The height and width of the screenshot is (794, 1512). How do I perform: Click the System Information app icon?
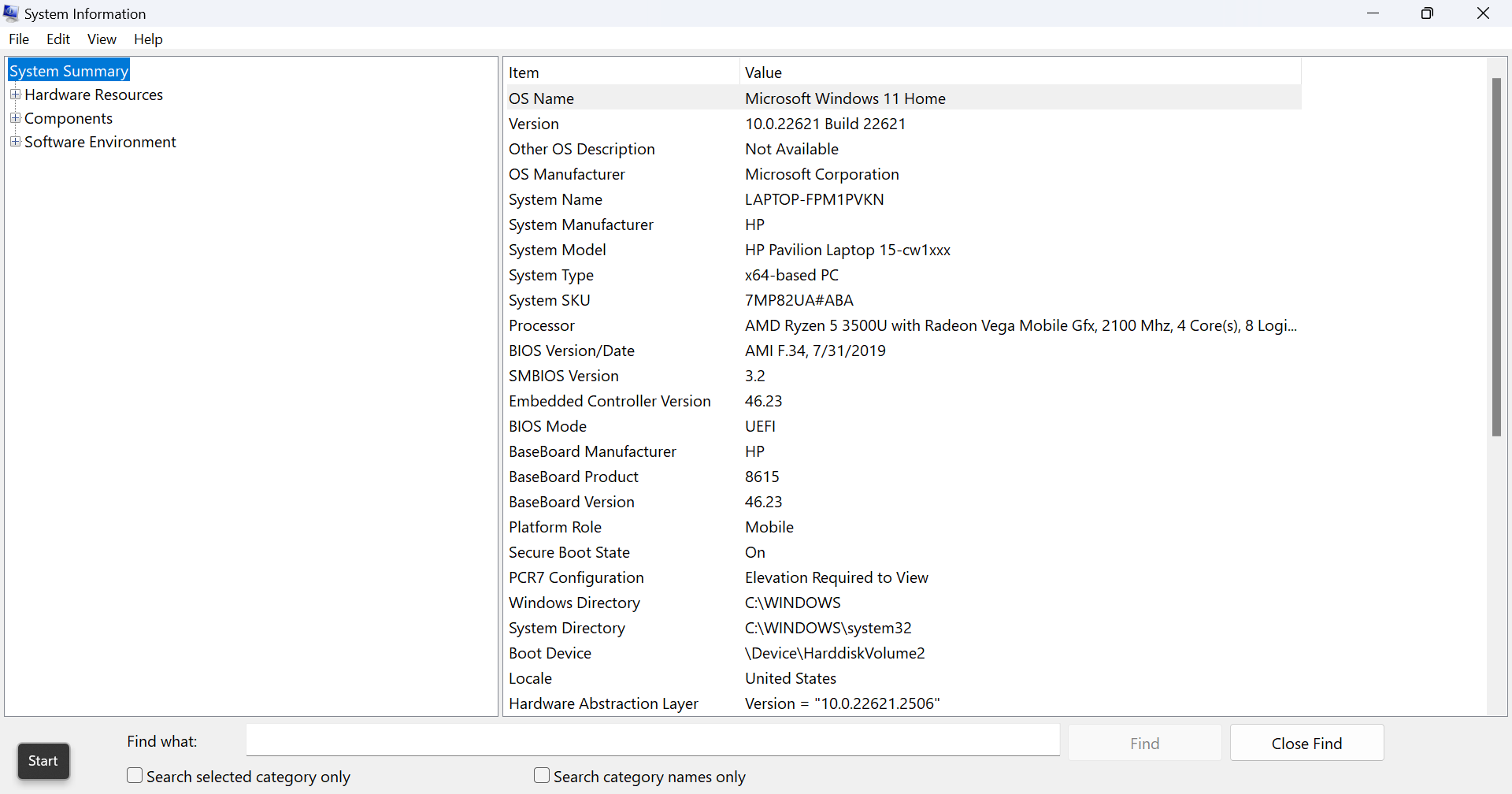(x=11, y=13)
